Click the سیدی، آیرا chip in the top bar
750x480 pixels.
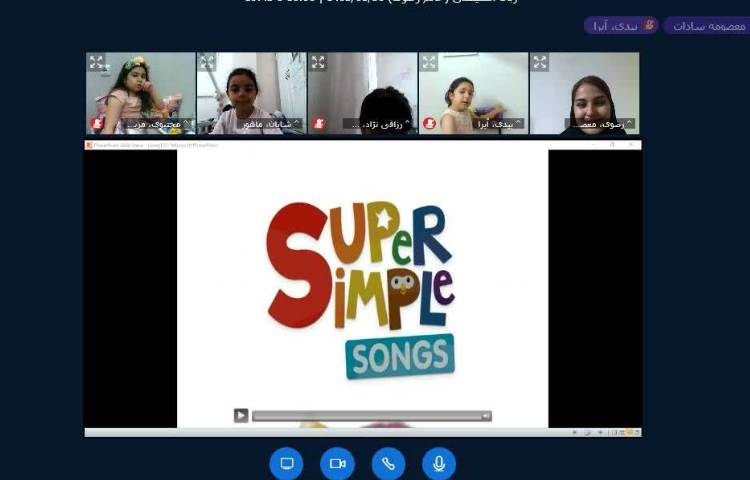pyautogui.click(x=621, y=26)
